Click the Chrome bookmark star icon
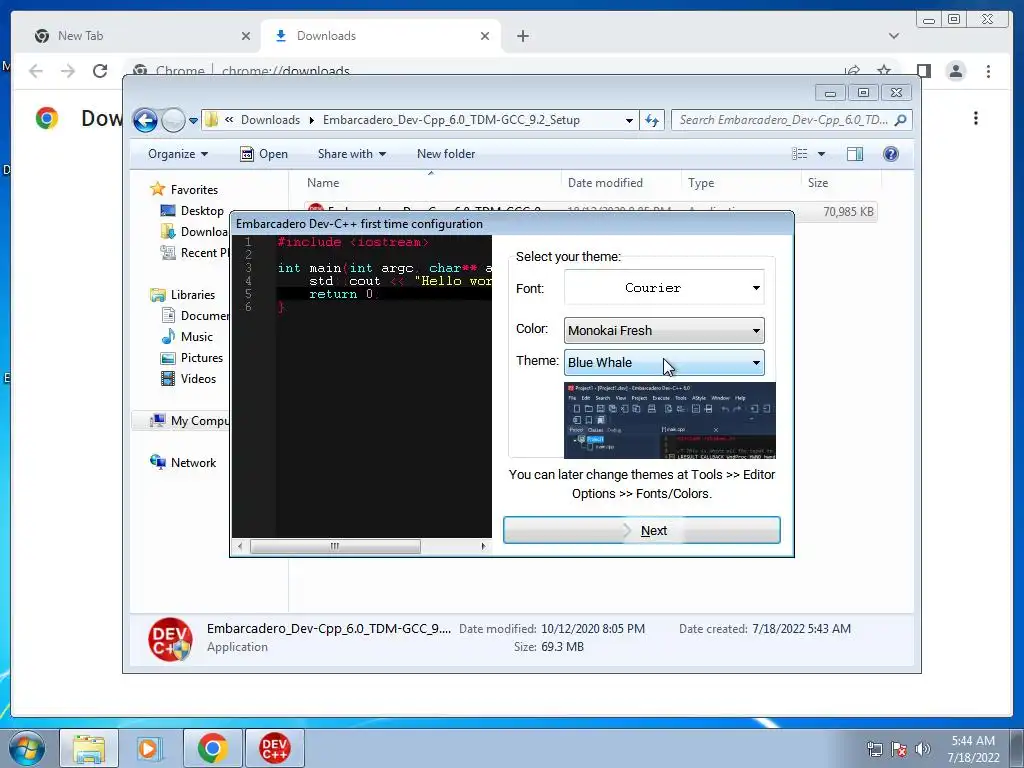 (x=884, y=69)
